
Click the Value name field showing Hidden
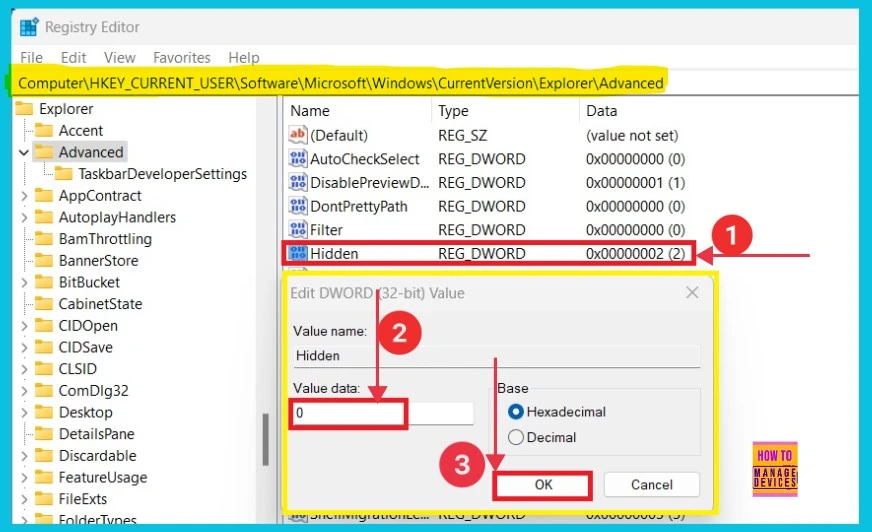click(x=497, y=356)
